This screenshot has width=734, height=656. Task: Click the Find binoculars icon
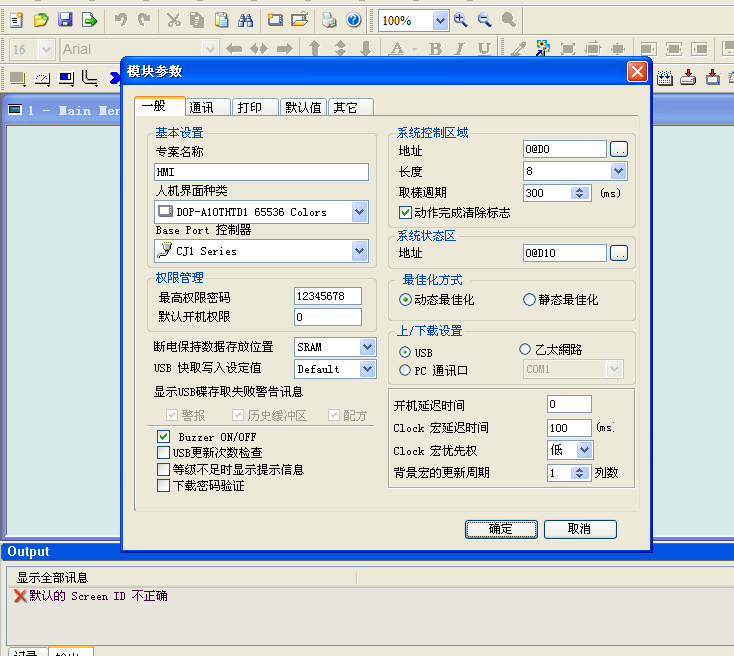pos(246,20)
